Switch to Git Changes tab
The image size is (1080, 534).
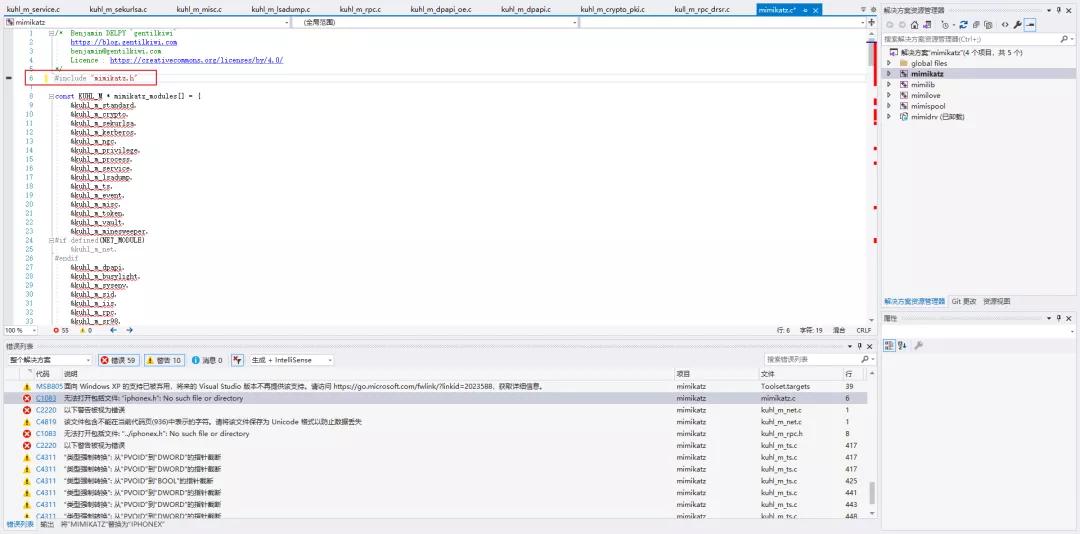coord(964,301)
